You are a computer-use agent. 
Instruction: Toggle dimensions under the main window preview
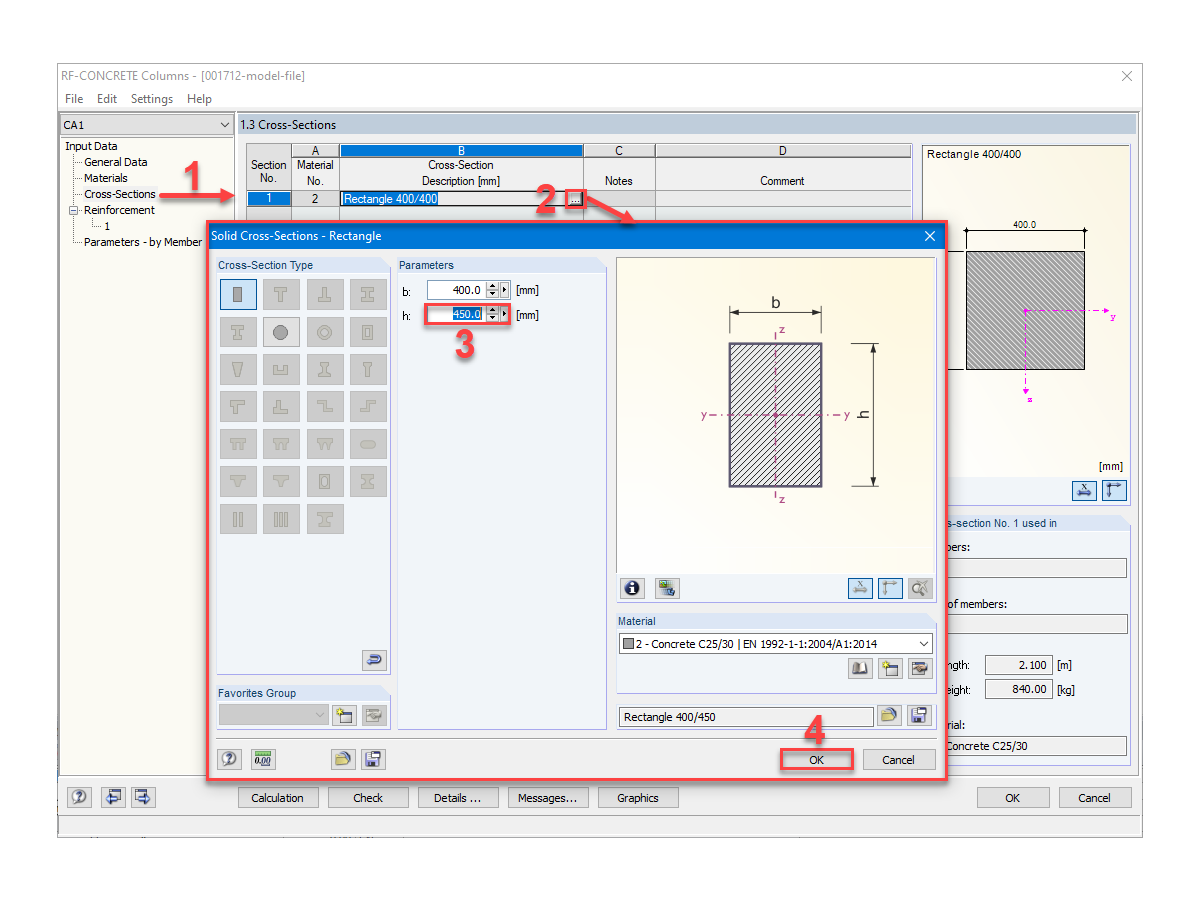click(x=1084, y=490)
